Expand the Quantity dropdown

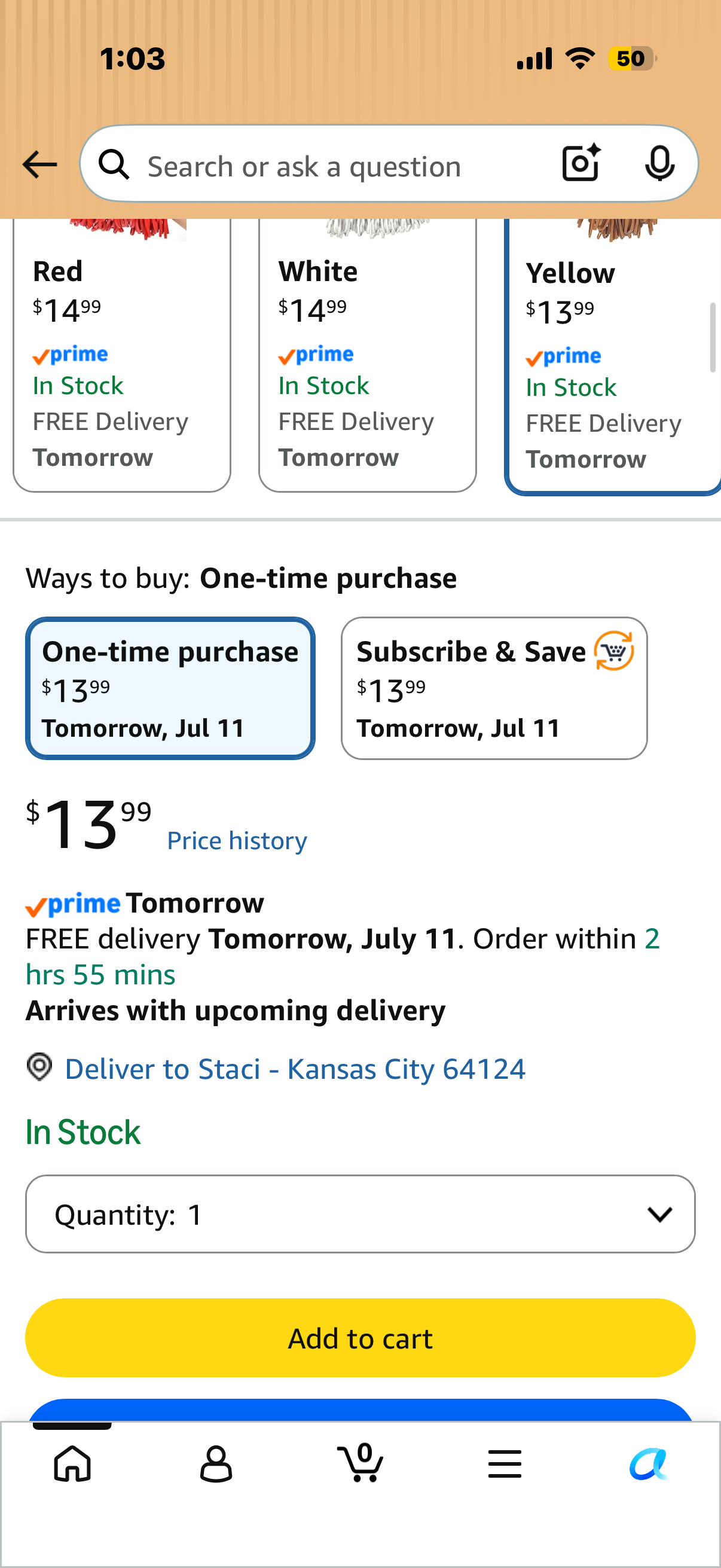pyautogui.click(x=360, y=1215)
